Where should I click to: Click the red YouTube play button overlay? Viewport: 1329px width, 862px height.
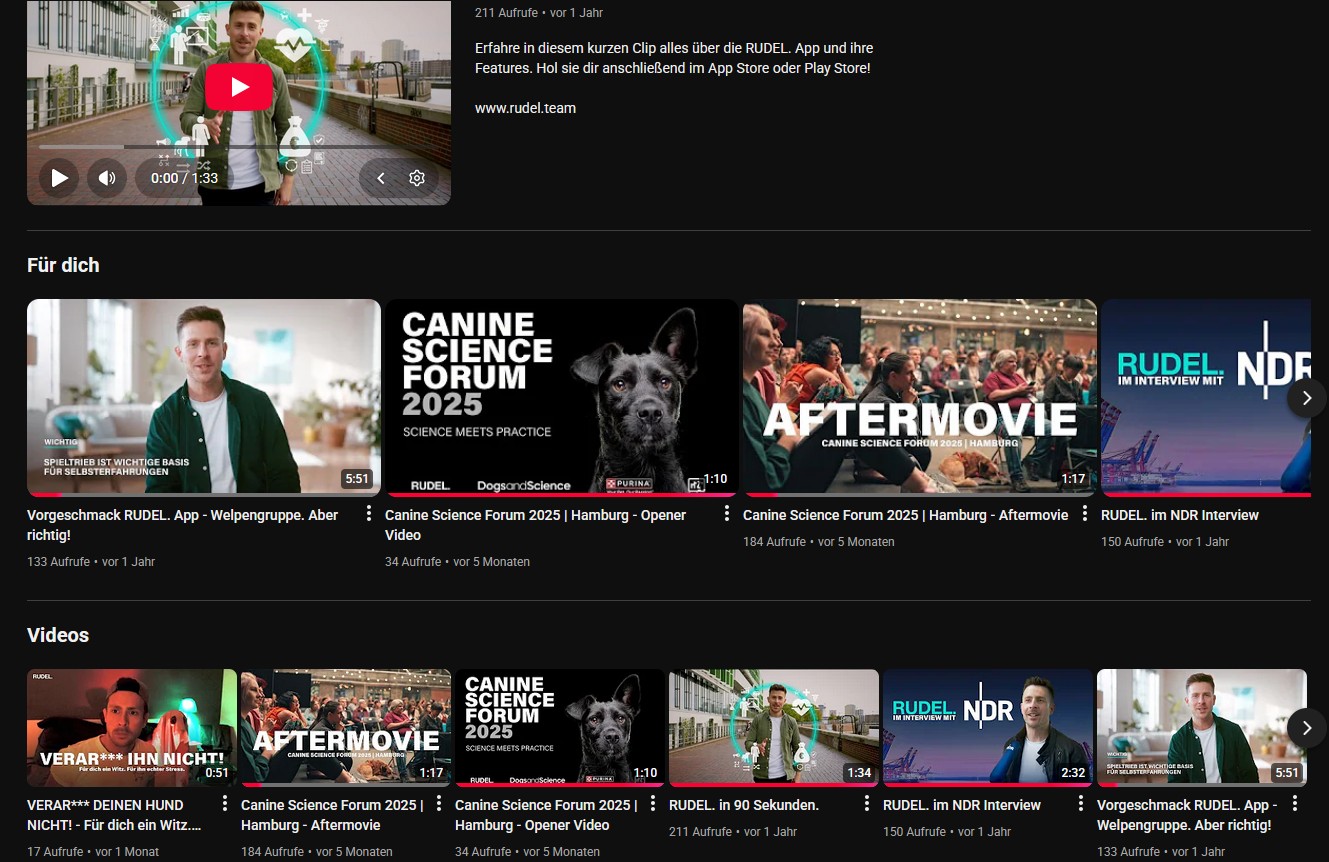239,87
